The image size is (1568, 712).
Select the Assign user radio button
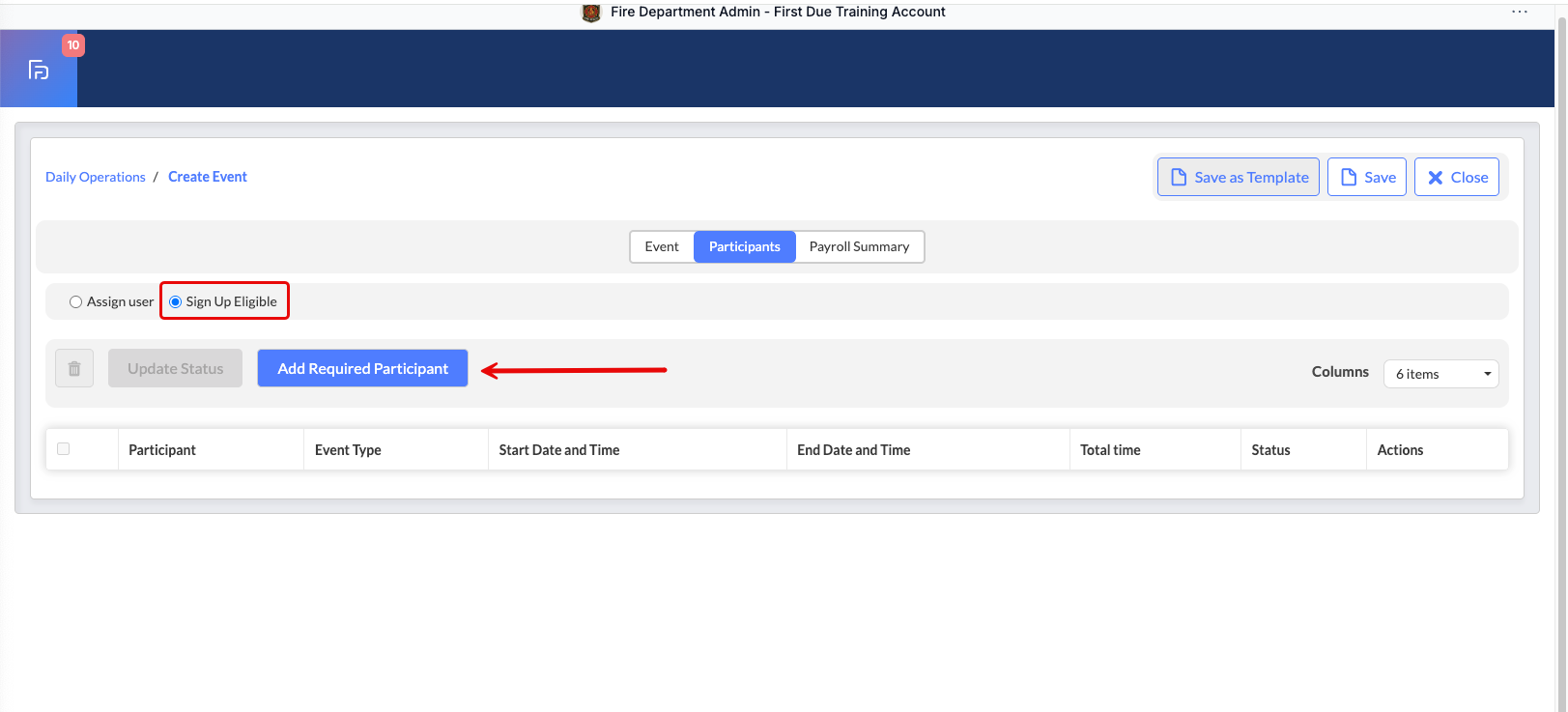pos(75,302)
